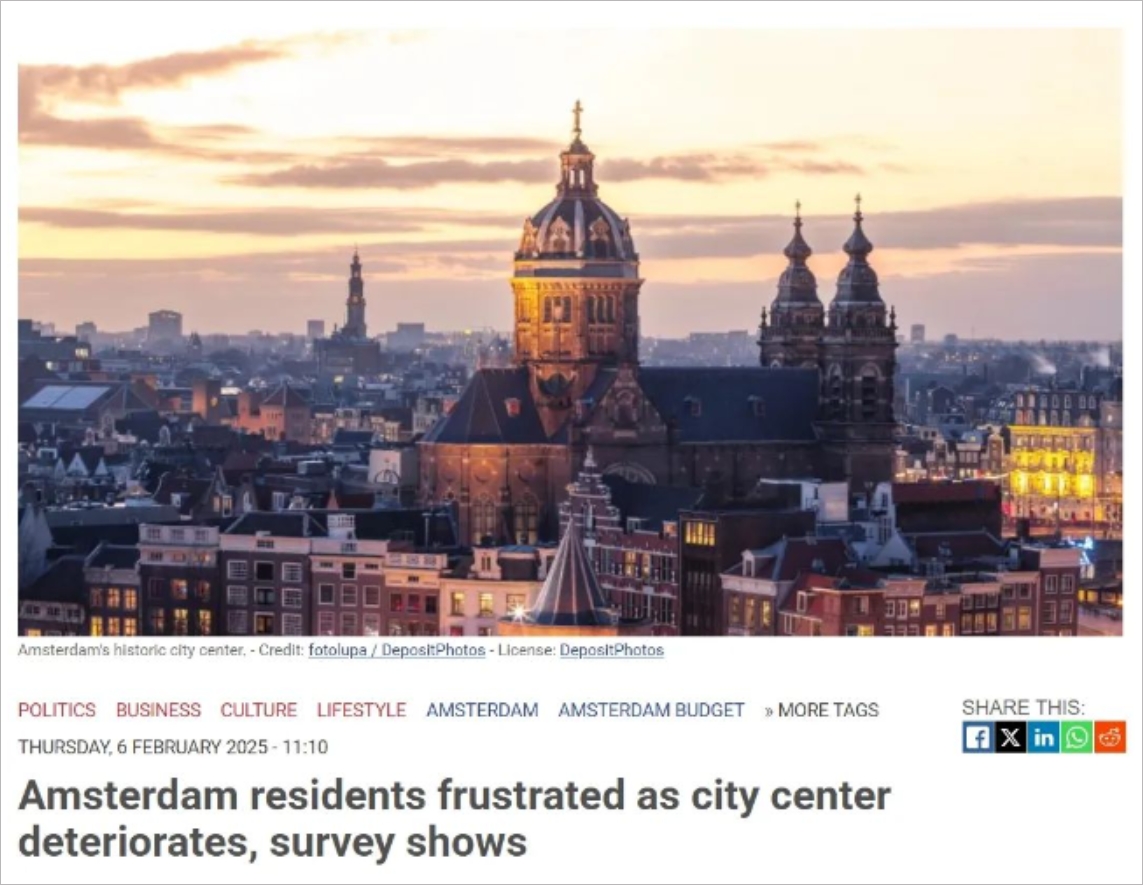Image resolution: width=1143 pixels, height=885 pixels.
Task: Expand More Tags list
Action: click(822, 709)
